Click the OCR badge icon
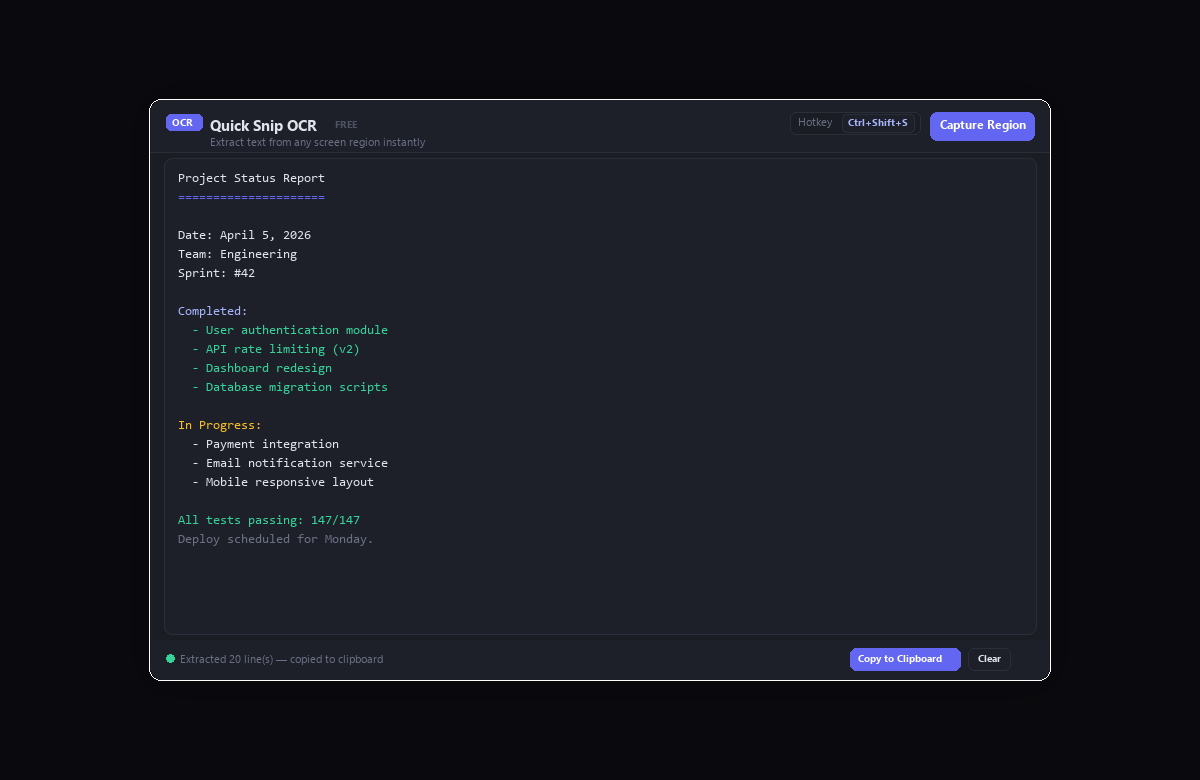The width and height of the screenshot is (1200, 780). click(184, 122)
